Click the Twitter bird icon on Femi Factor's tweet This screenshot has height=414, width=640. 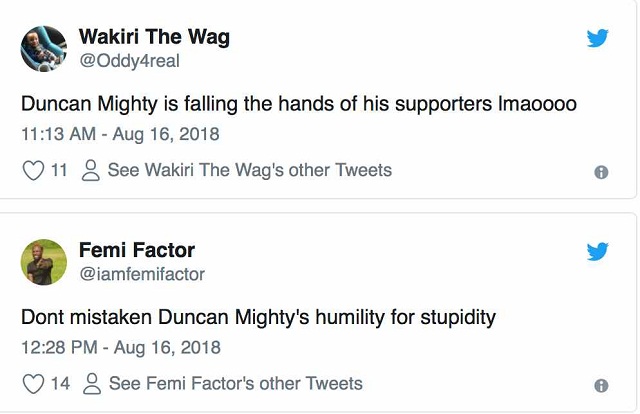(x=597, y=251)
